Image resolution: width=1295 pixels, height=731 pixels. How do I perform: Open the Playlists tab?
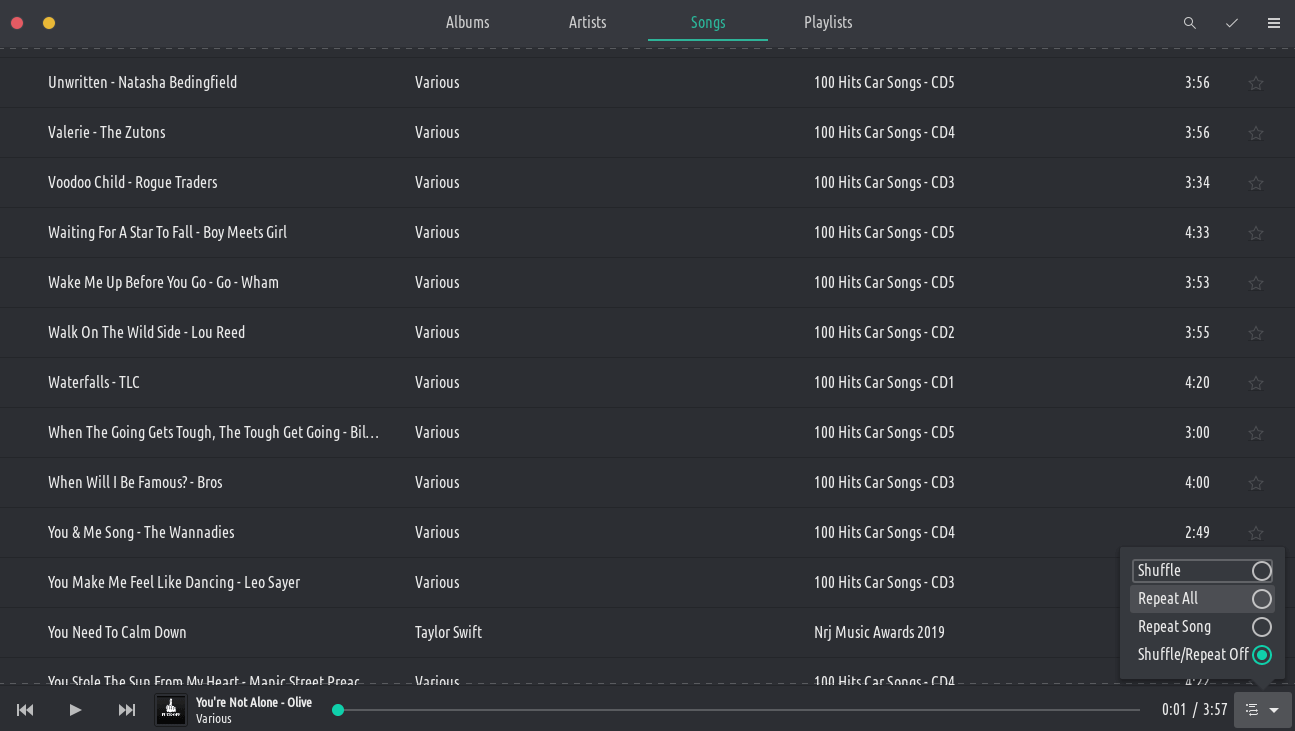(x=828, y=22)
